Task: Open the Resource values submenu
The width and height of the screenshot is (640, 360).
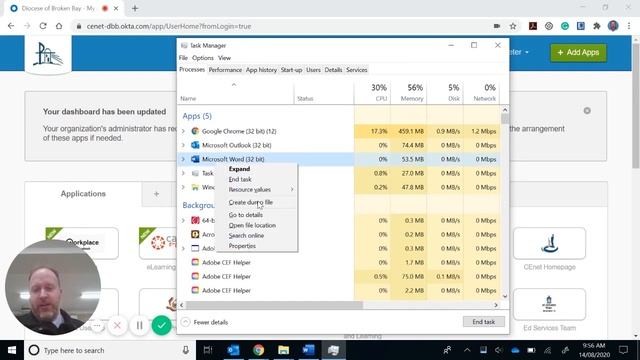Action: click(256, 189)
